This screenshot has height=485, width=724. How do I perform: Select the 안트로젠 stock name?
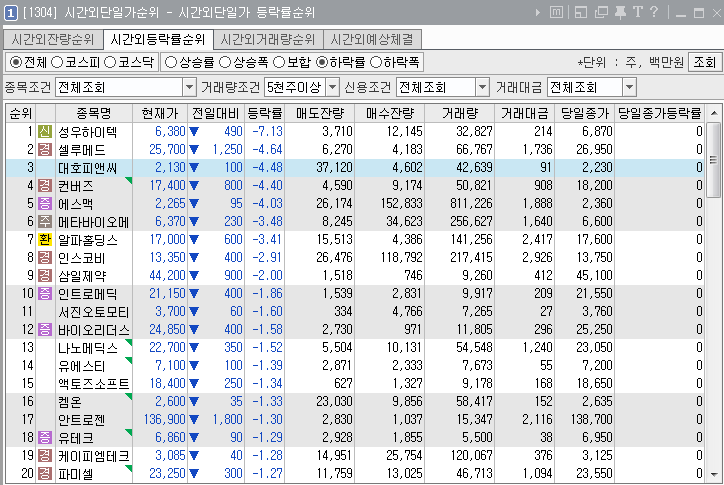point(81,420)
